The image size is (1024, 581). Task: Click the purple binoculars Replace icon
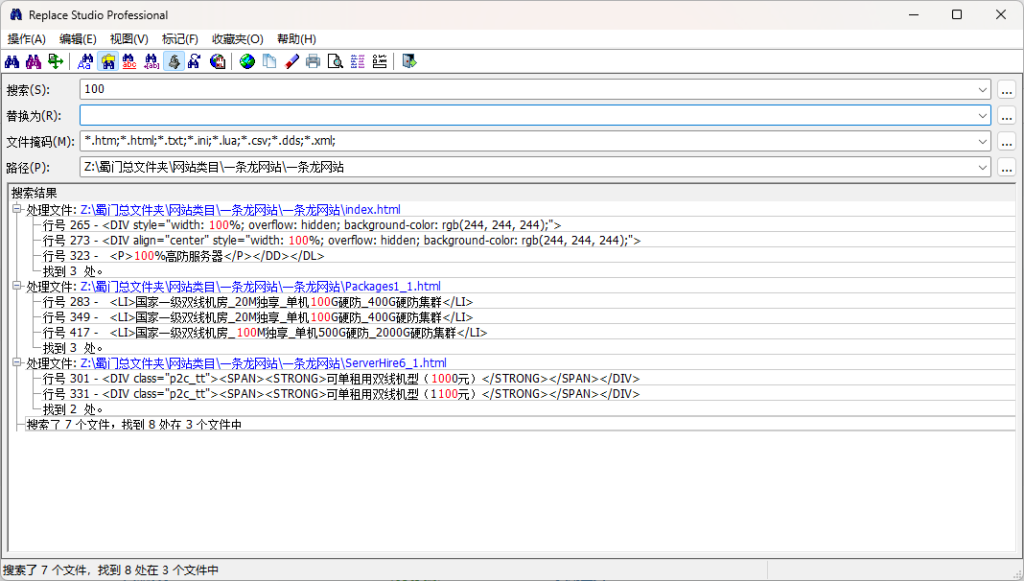click(33, 61)
